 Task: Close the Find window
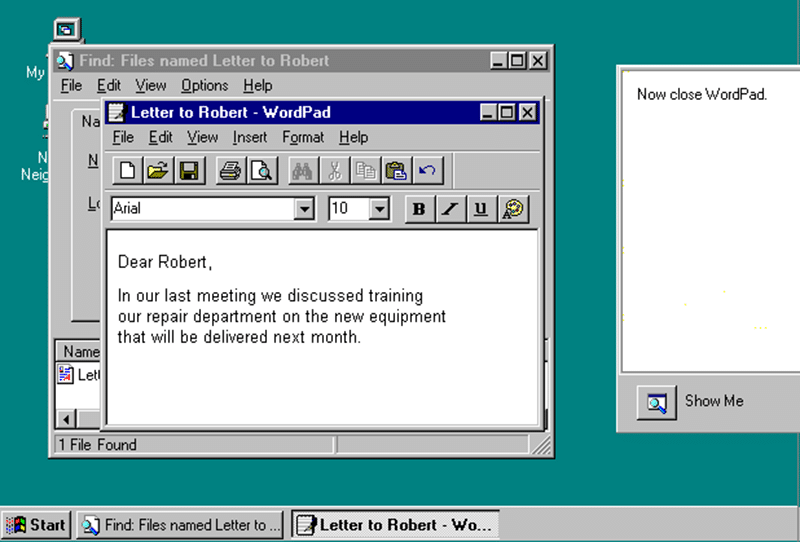(x=538, y=61)
